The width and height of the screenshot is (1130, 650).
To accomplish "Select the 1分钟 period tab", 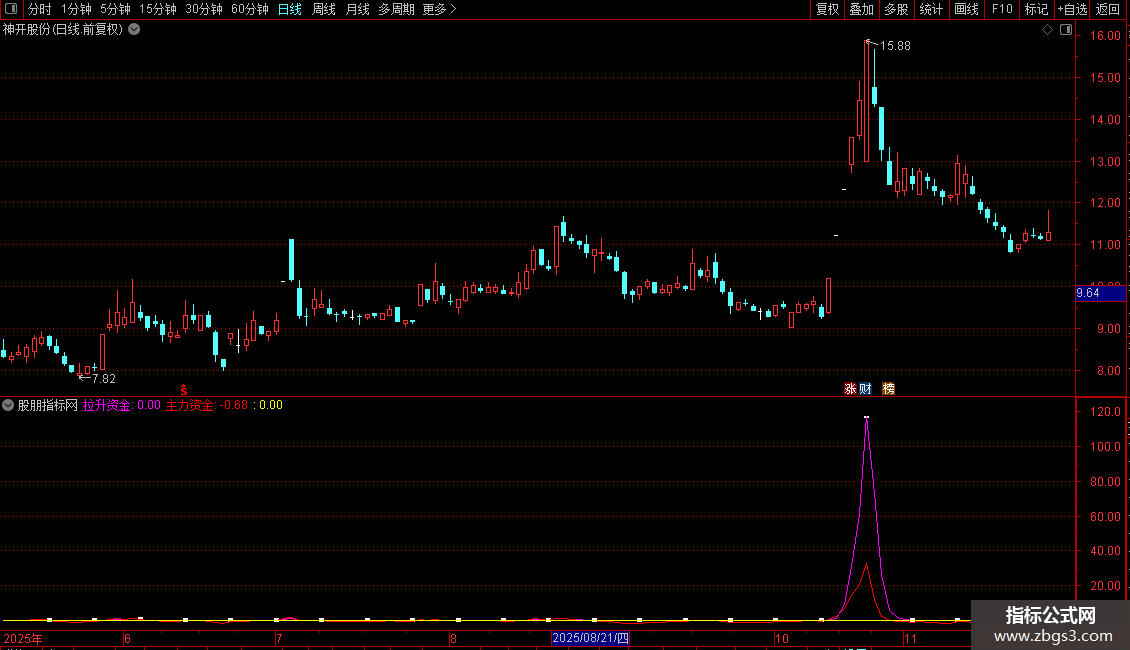I will coord(76,9).
